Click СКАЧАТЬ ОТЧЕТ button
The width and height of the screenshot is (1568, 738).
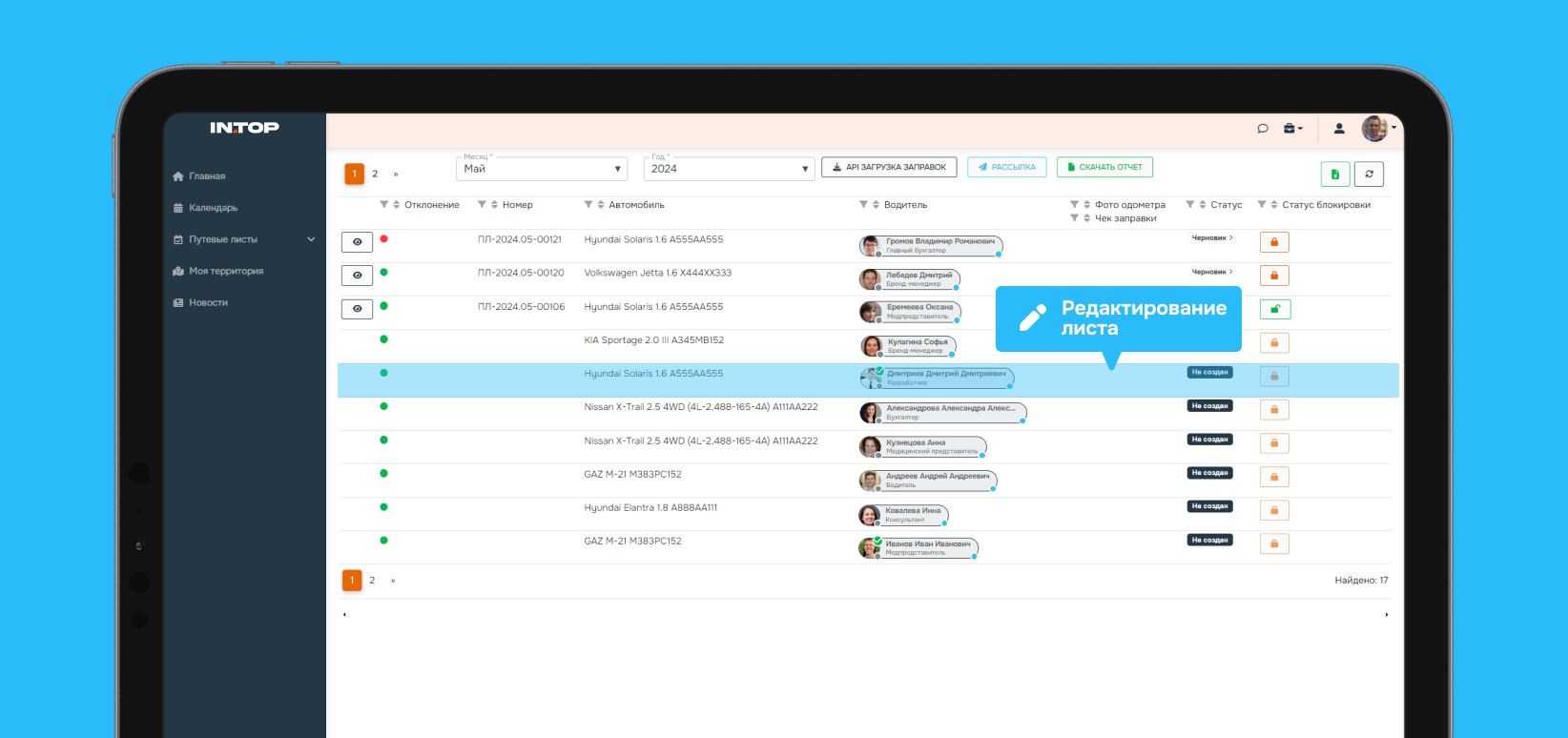click(x=1104, y=167)
